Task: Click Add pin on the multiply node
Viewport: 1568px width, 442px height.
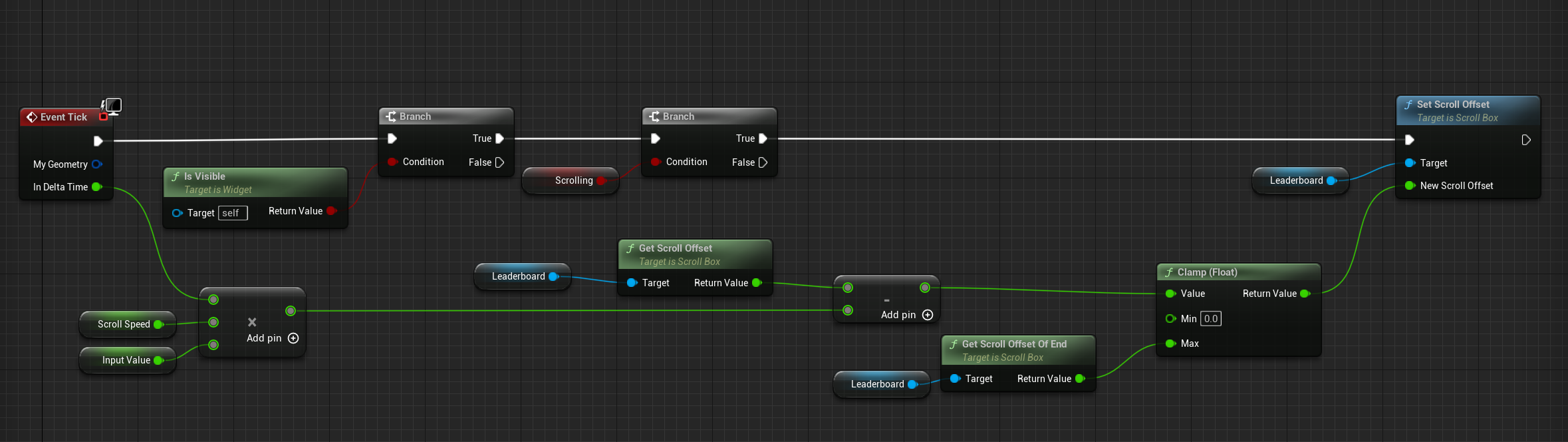Action: click(273, 338)
